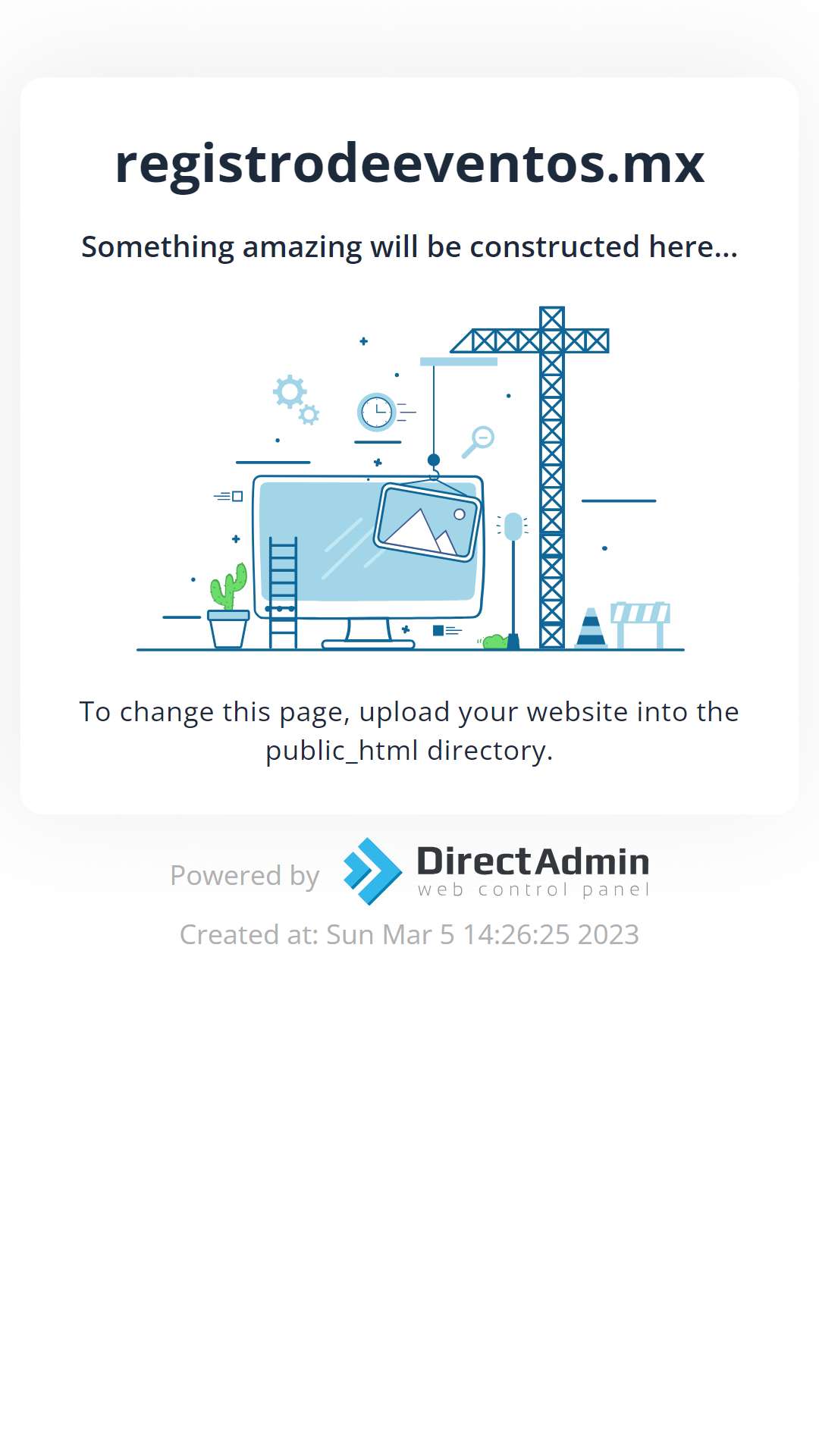Click the striped traffic cone icon
819x1456 pixels.
point(591,628)
